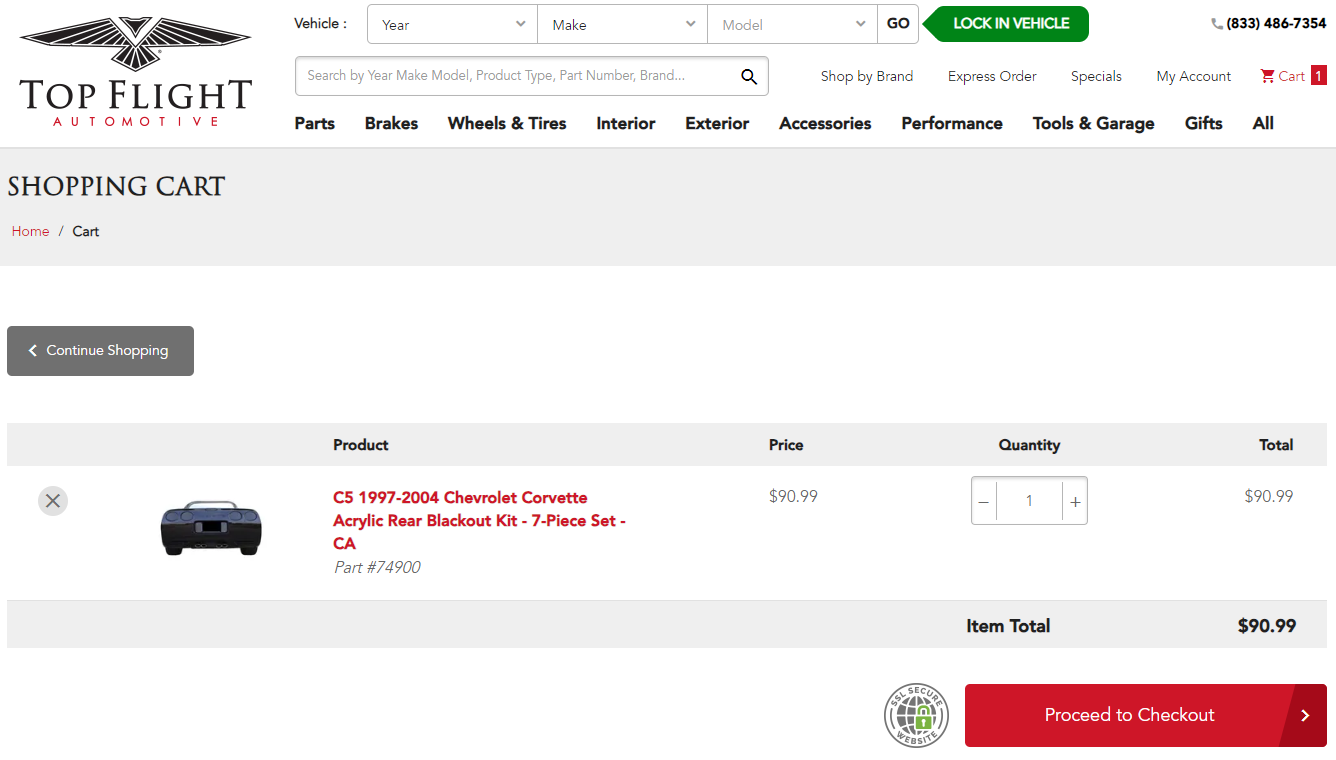Decrease quantity with the minus button
The height and width of the screenshot is (760, 1336).
tap(983, 501)
